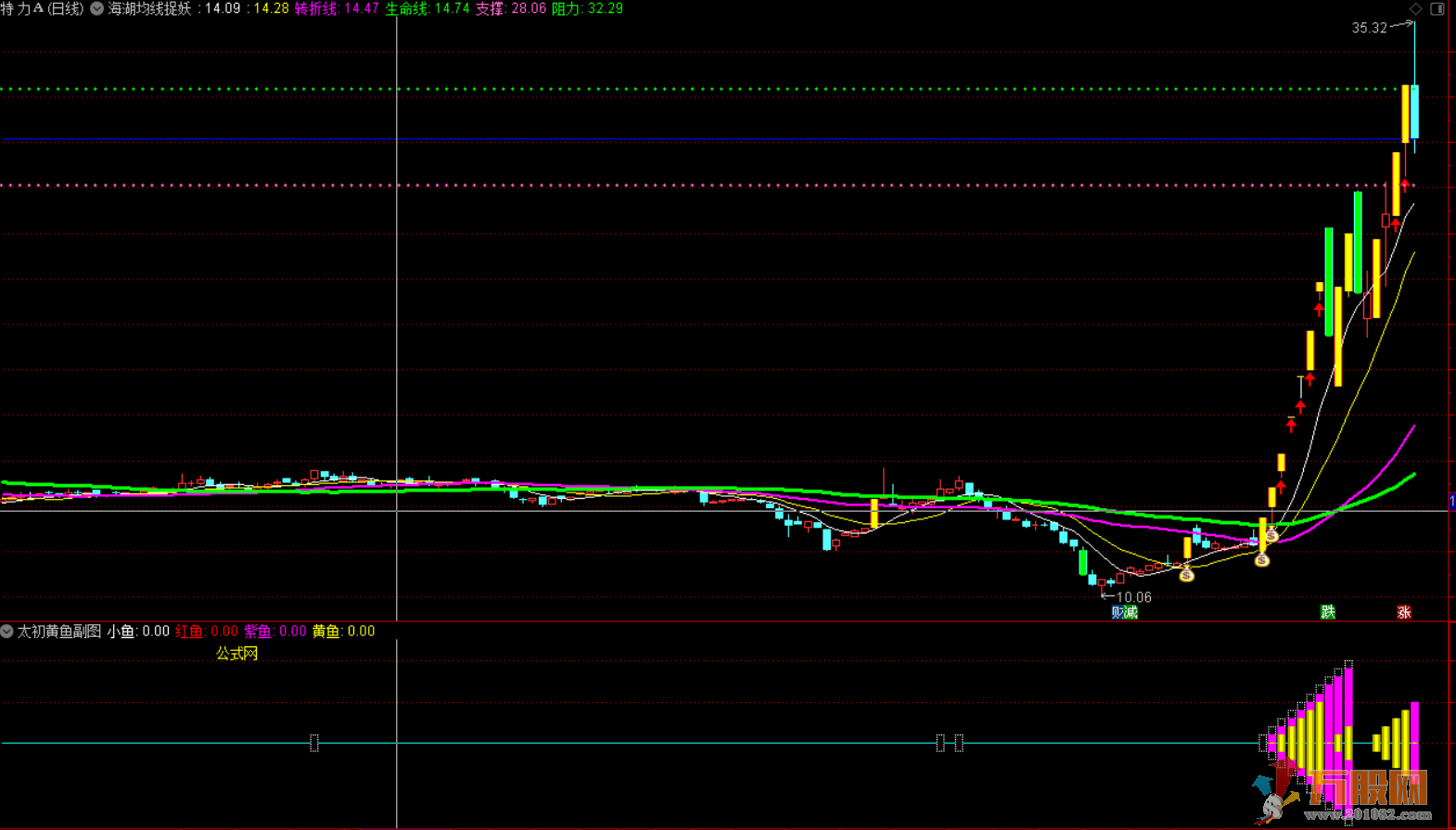Screen dimensions: 1456x830
Task: Click the stock title 特力A (日线)
Action: (43, 8)
